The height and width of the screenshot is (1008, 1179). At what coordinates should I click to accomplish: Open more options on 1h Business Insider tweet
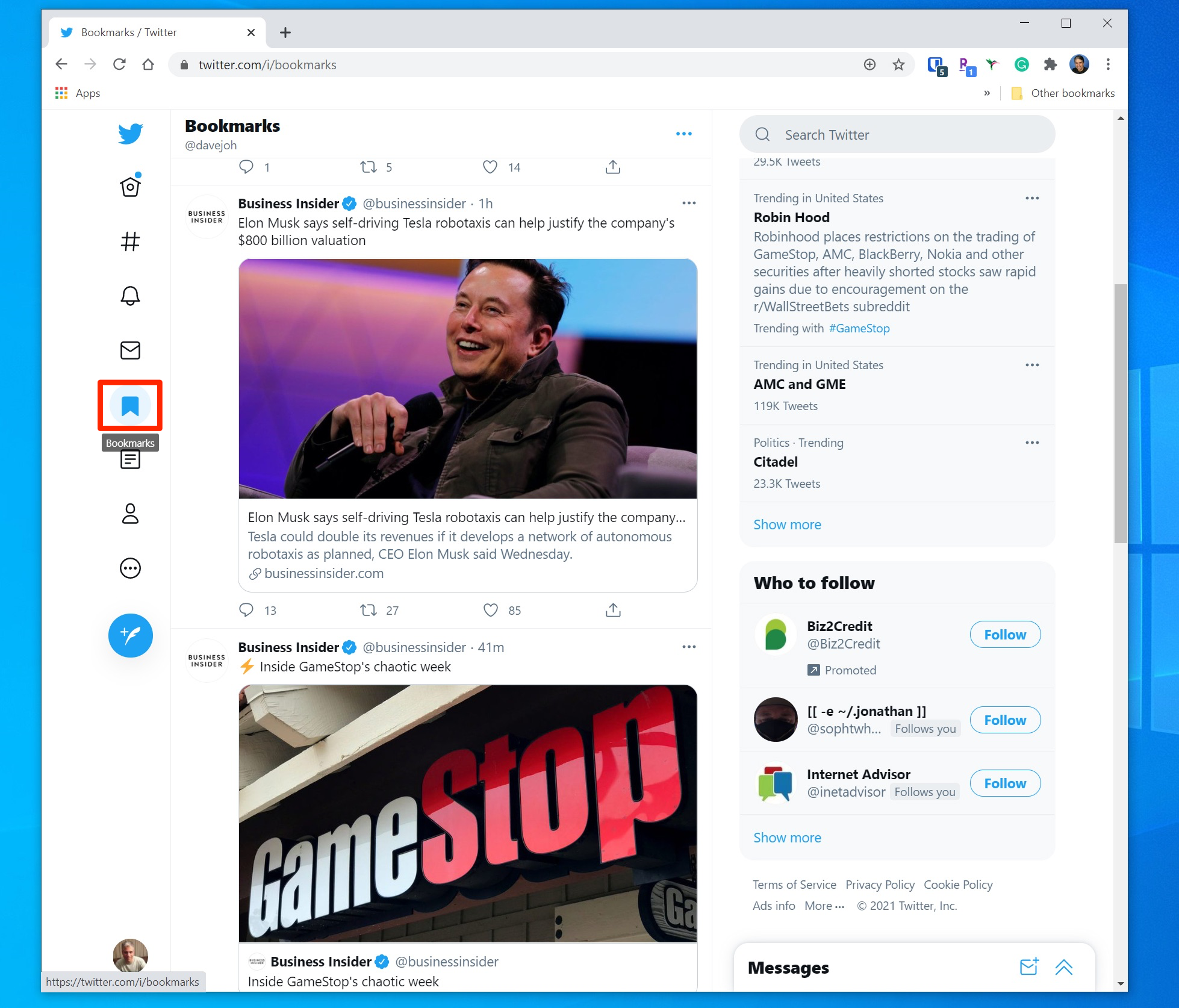(x=689, y=204)
